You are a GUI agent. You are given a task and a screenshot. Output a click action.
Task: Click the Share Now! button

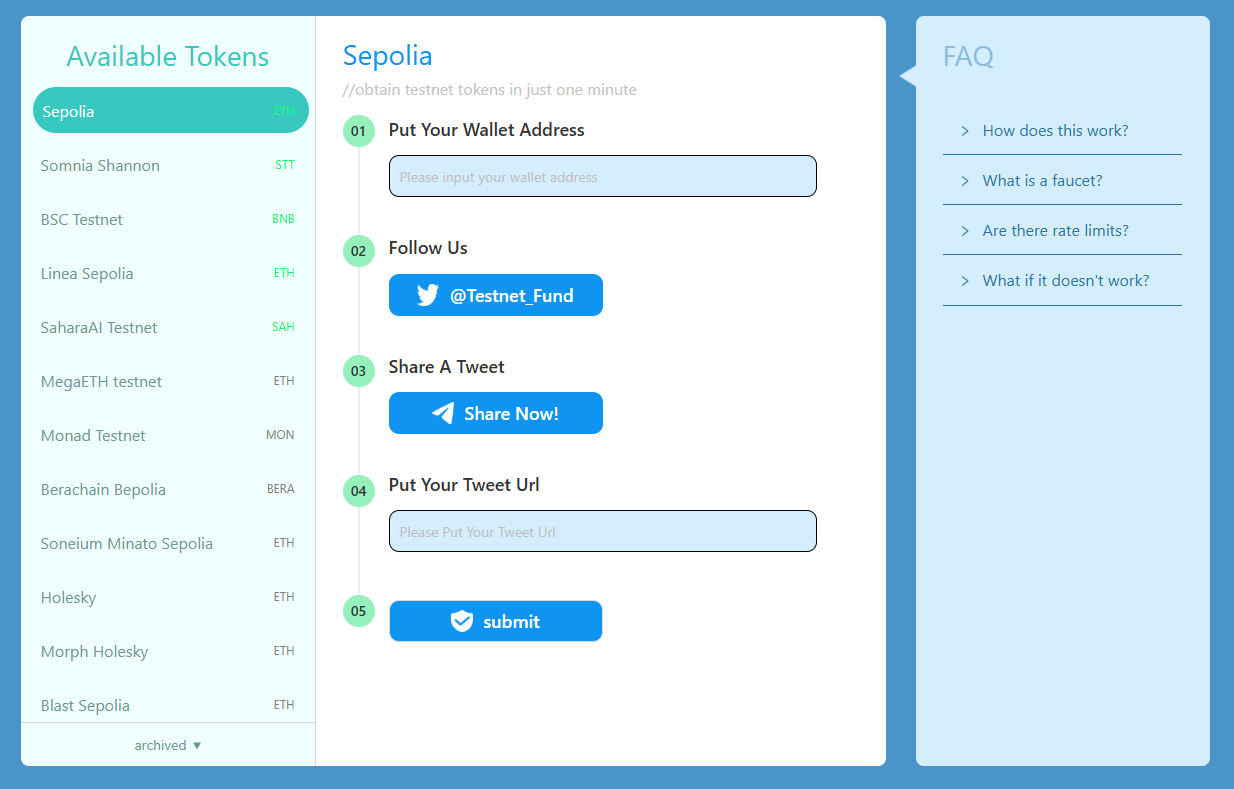pyautogui.click(x=496, y=413)
